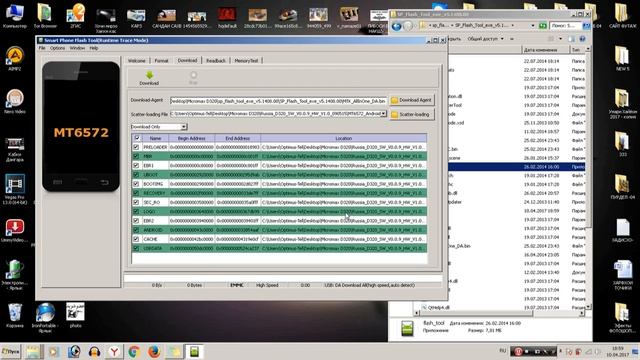Toggle the select-all checkbox in table header
Screen dimensions: 640x360
point(137,138)
